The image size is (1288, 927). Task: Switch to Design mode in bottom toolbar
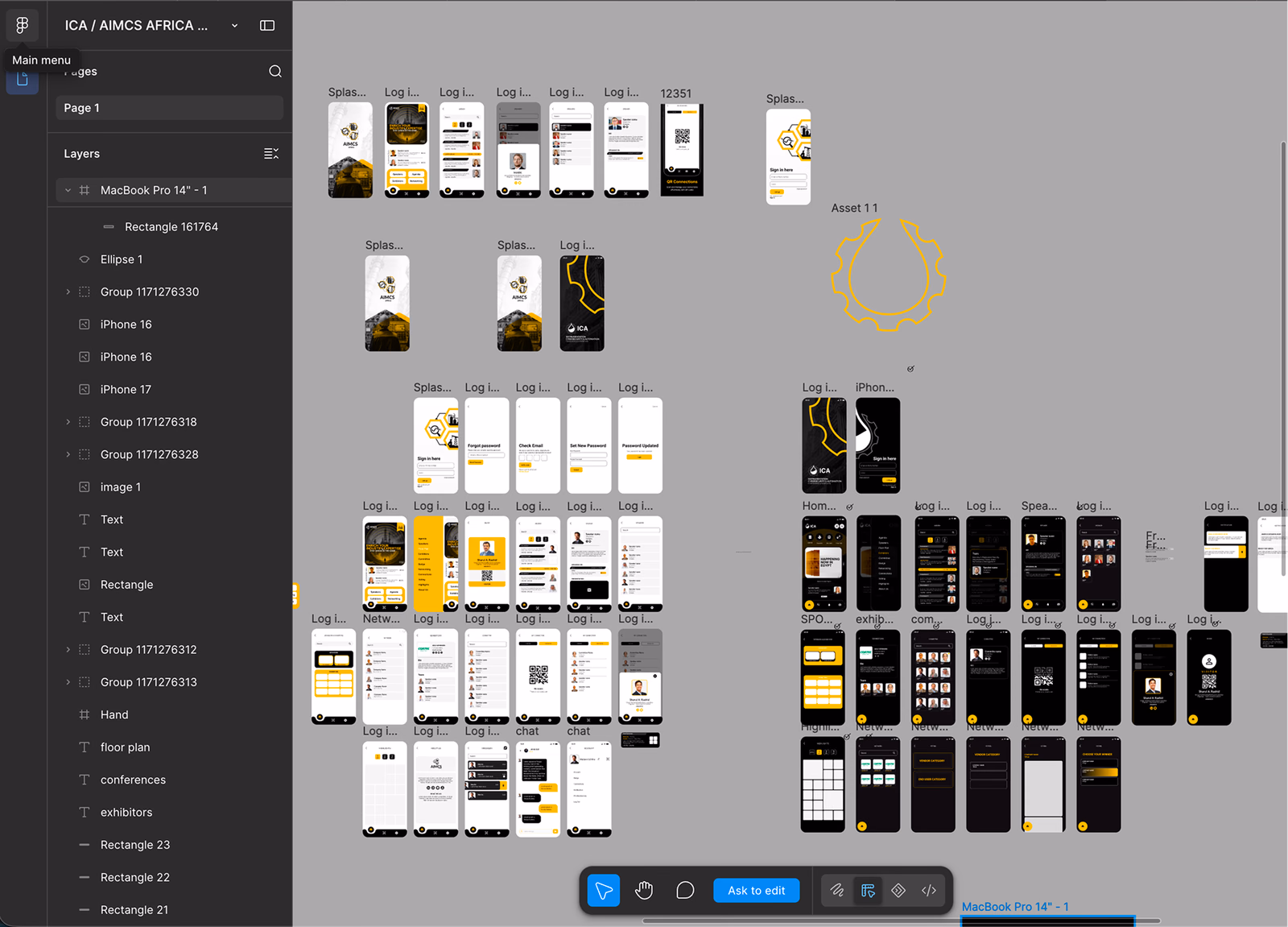868,890
